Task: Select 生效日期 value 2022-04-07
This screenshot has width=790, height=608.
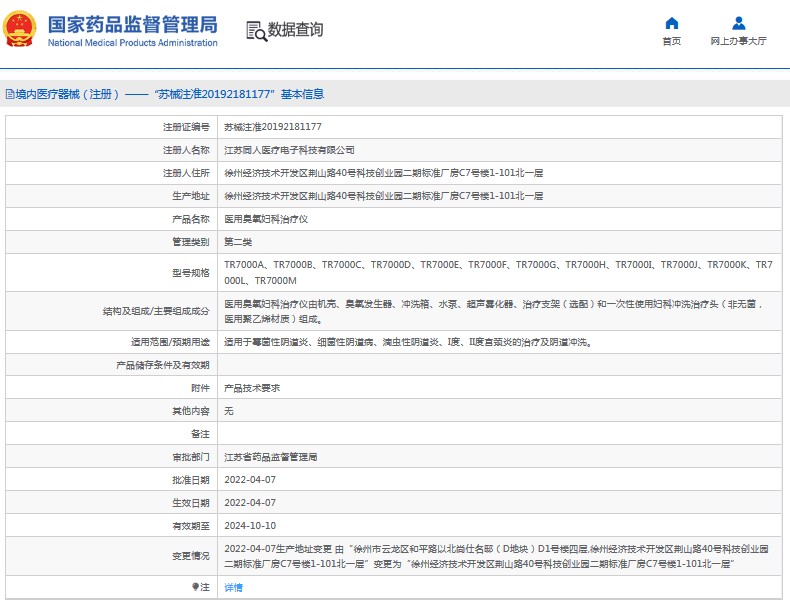Action: 250,503
